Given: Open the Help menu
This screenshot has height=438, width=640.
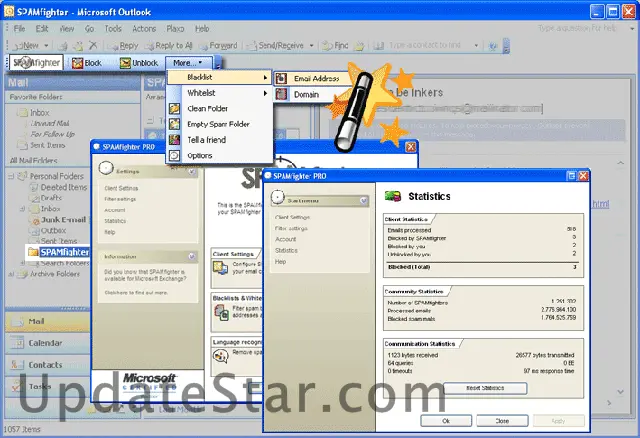Looking at the screenshot, I should (x=202, y=29).
